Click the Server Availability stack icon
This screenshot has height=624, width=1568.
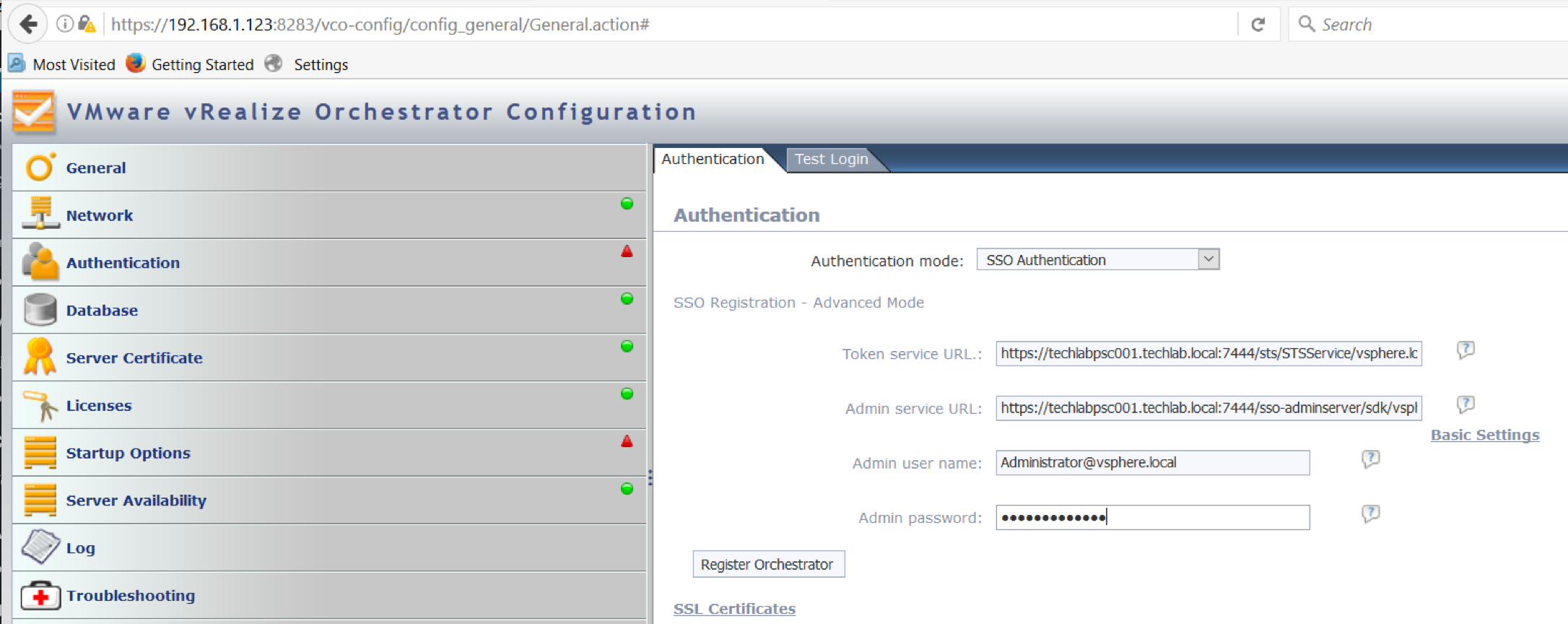click(40, 500)
